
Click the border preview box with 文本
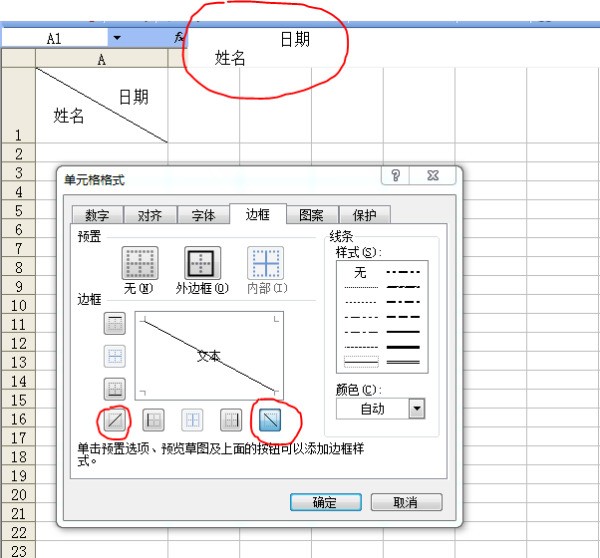click(x=209, y=354)
